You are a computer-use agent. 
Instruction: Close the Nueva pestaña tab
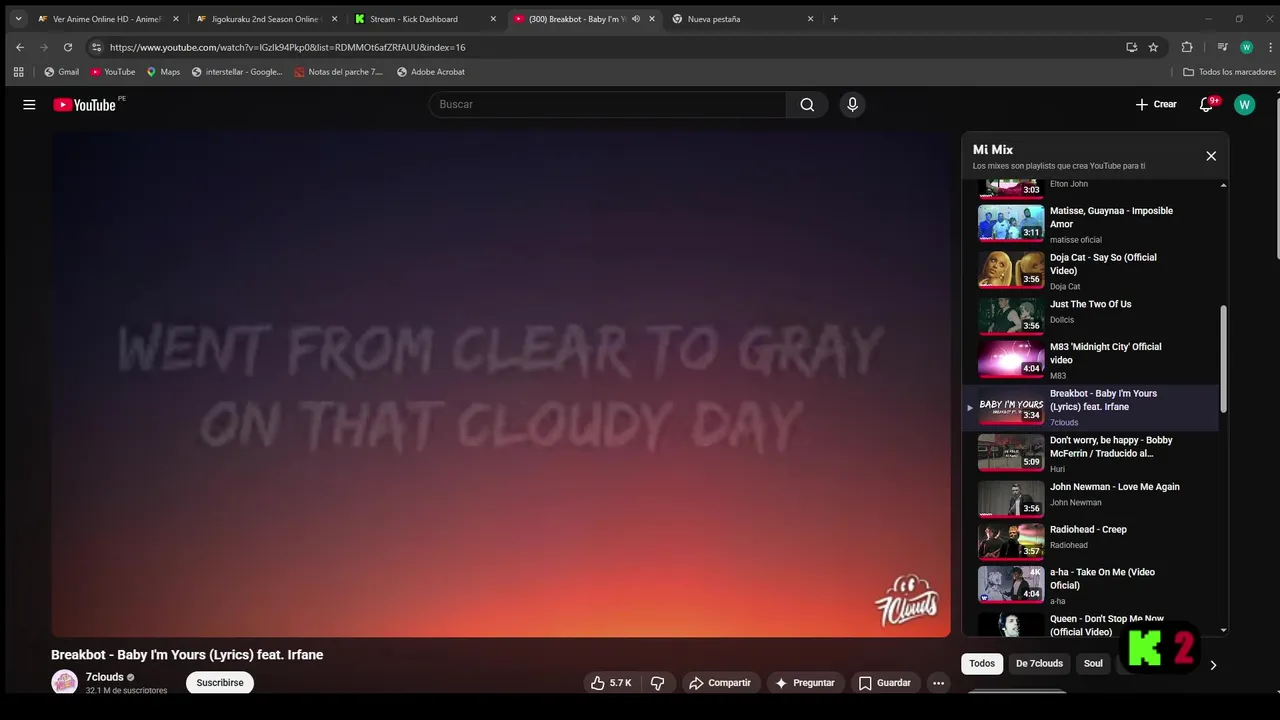coord(811,19)
